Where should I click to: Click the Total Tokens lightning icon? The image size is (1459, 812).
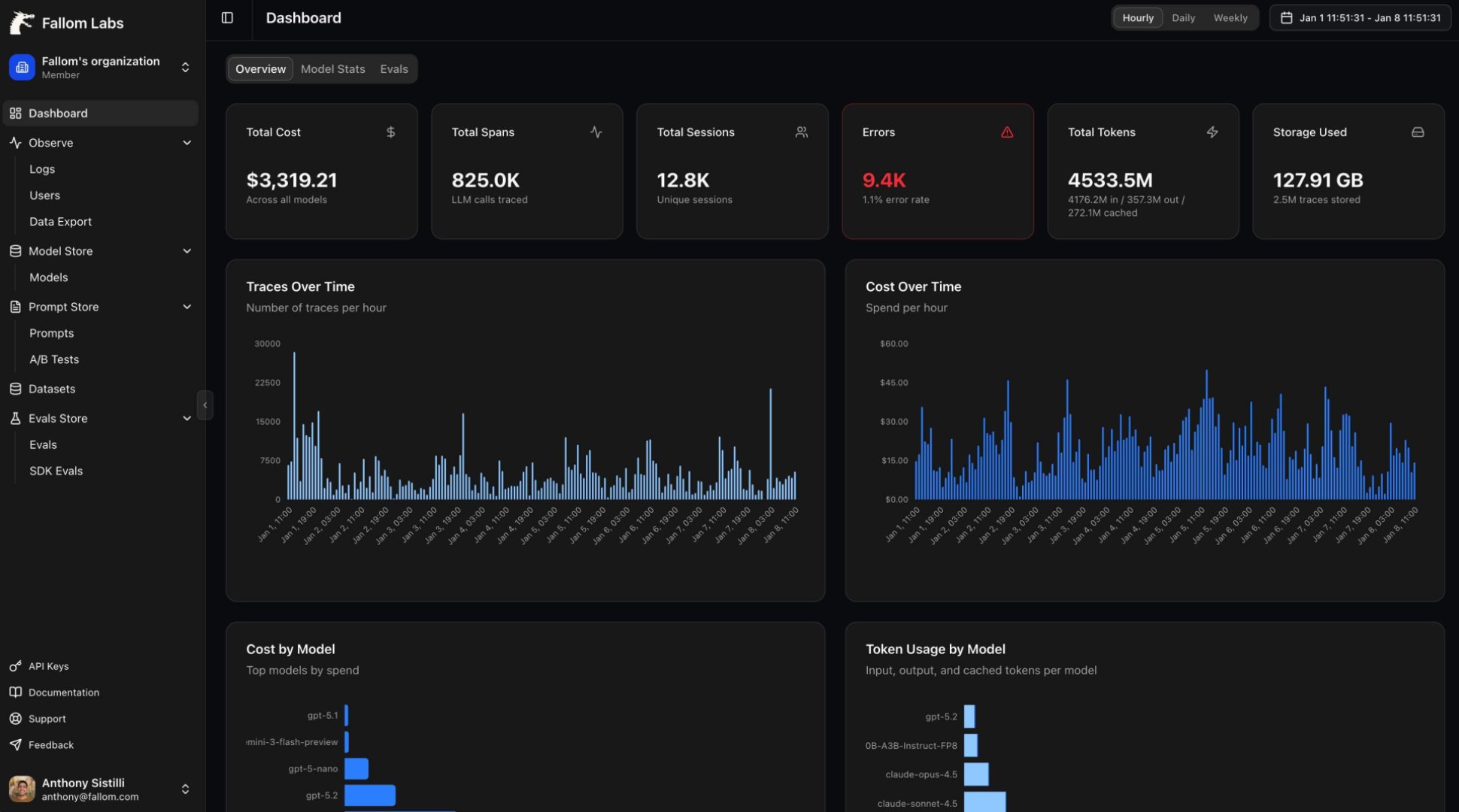(1213, 132)
